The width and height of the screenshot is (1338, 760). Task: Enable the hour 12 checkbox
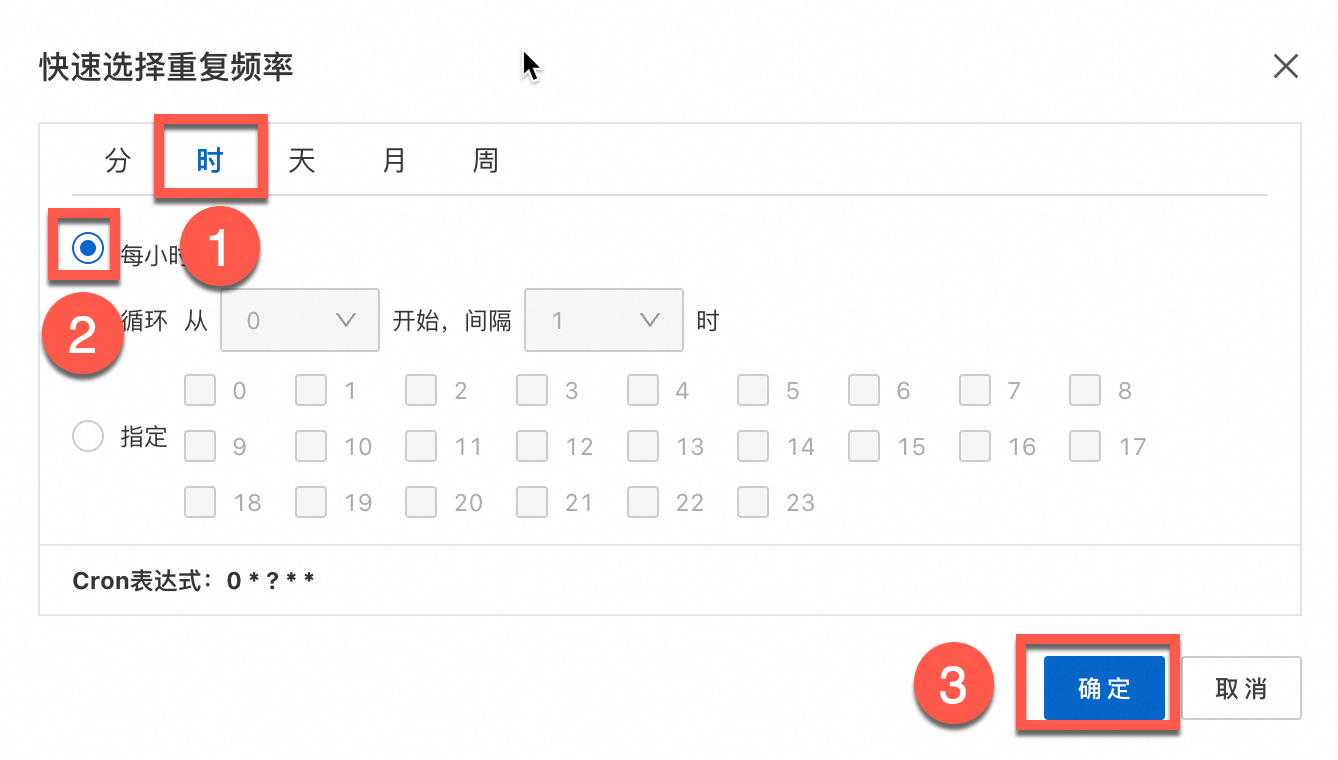pyautogui.click(x=532, y=446)
